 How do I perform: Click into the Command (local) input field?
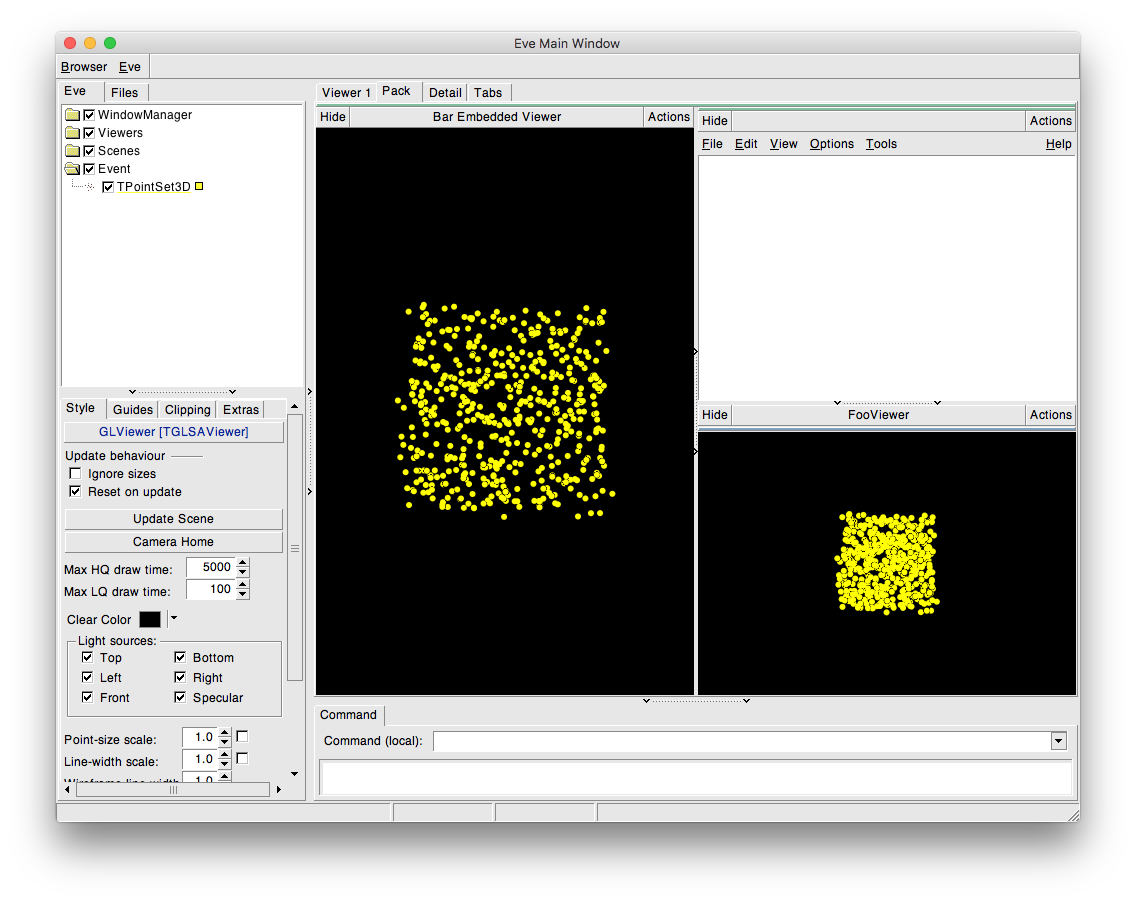click(740, 741)
